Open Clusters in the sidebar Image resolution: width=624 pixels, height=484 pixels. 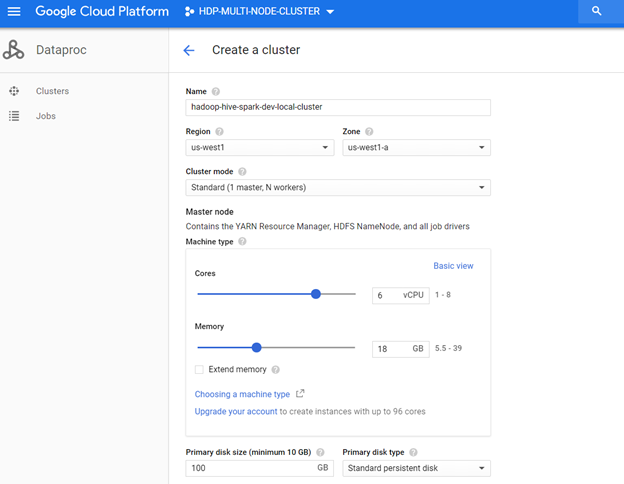click(52, 91)
